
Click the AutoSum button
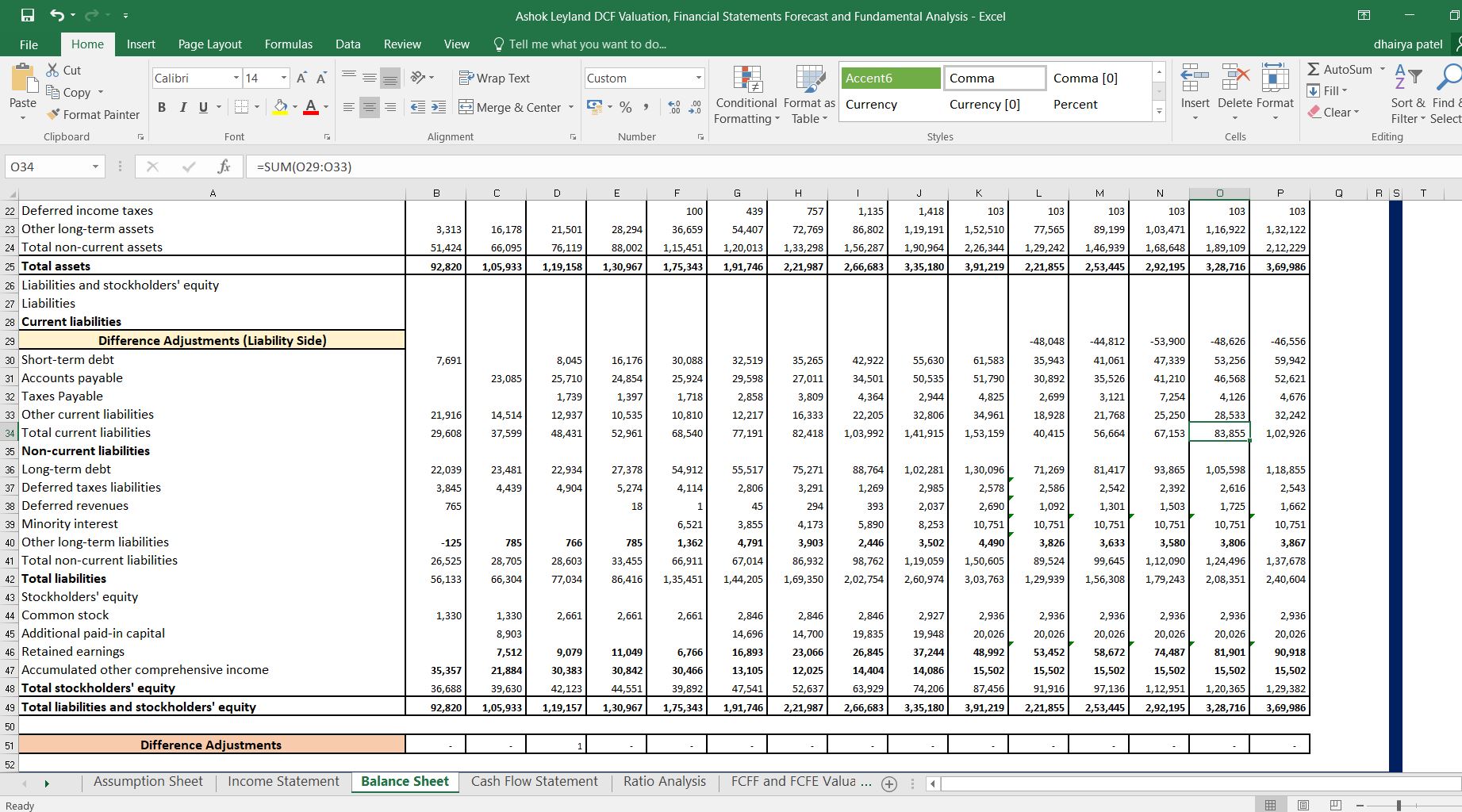click(1339, 69)
